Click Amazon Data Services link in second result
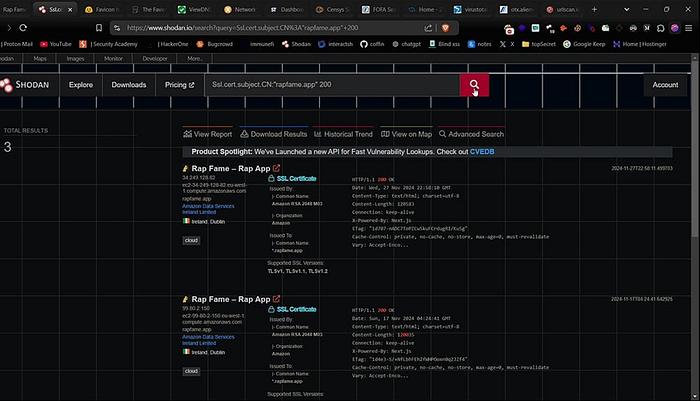Viewport: 700px width, 401px height. click(x=208, y=340)
